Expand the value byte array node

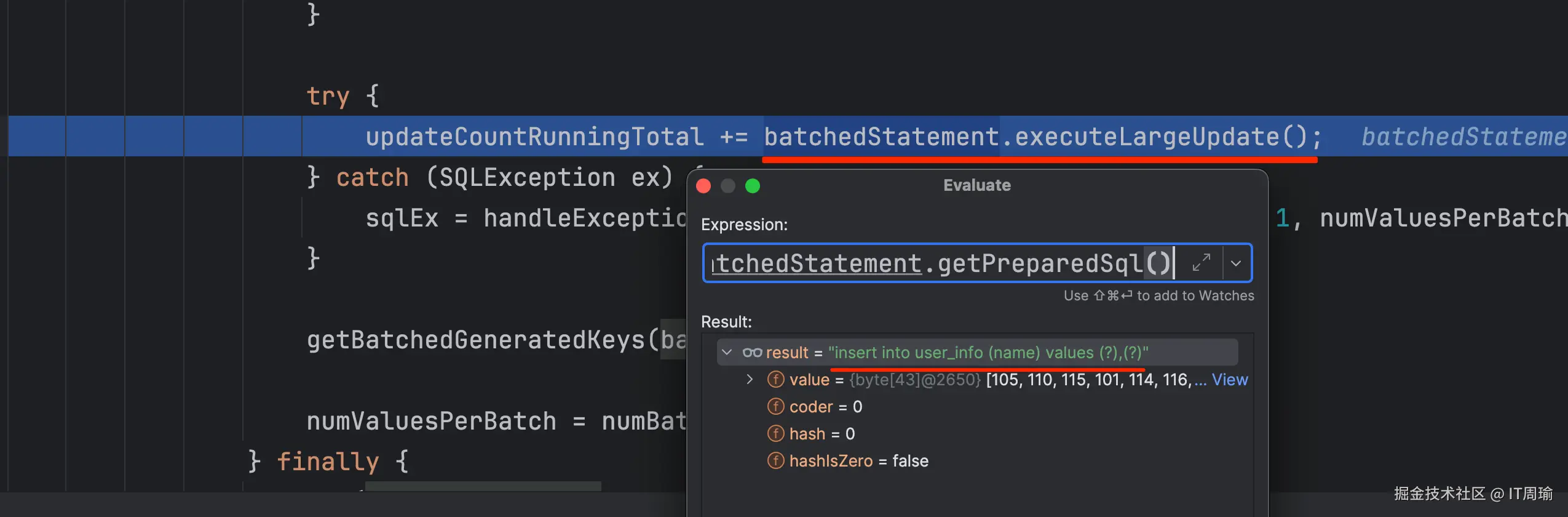750,380
